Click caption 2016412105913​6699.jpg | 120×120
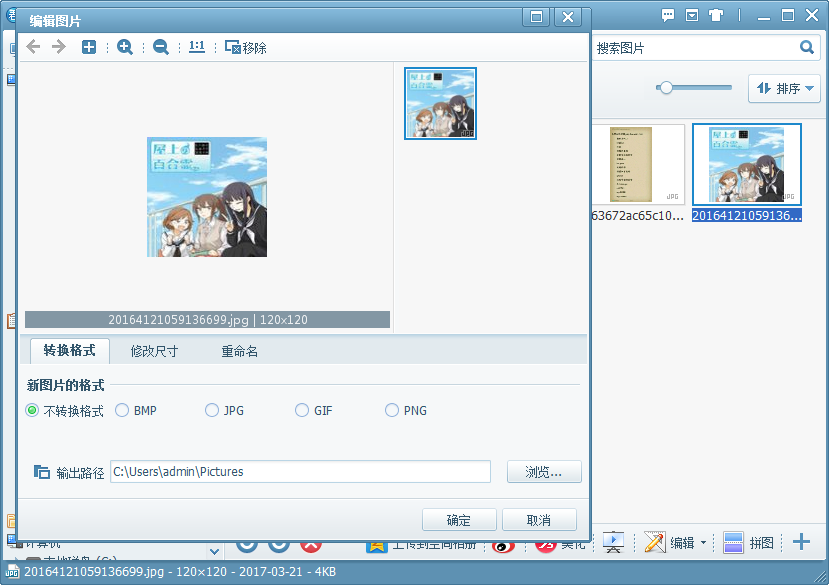The width and height of the screenshot is (829, 585). [208, 319]
